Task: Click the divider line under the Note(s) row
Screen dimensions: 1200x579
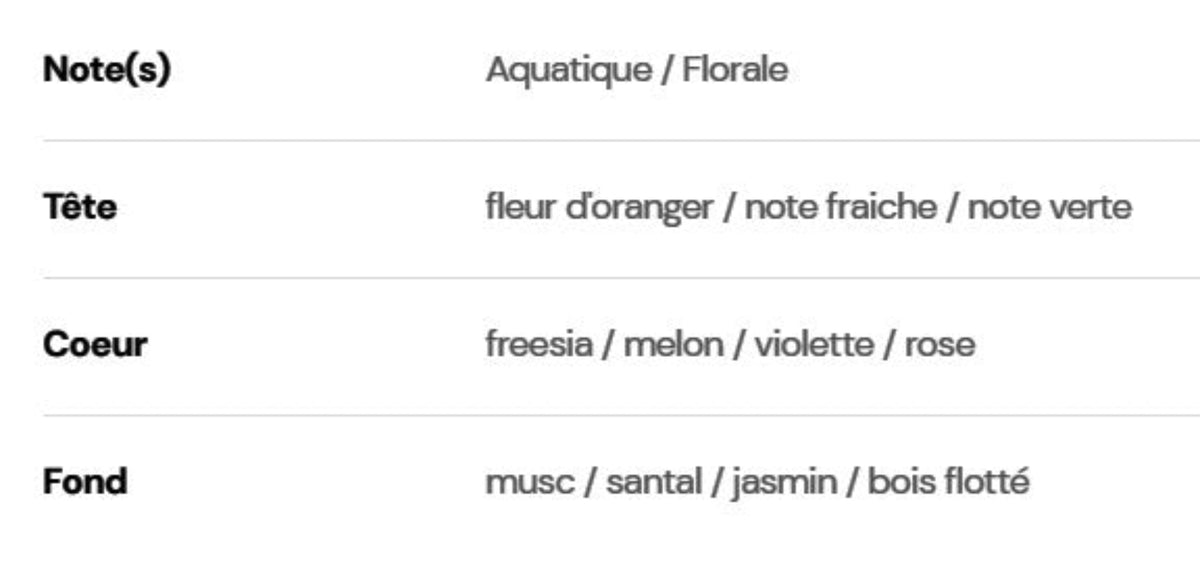Action: click(621, 140)
